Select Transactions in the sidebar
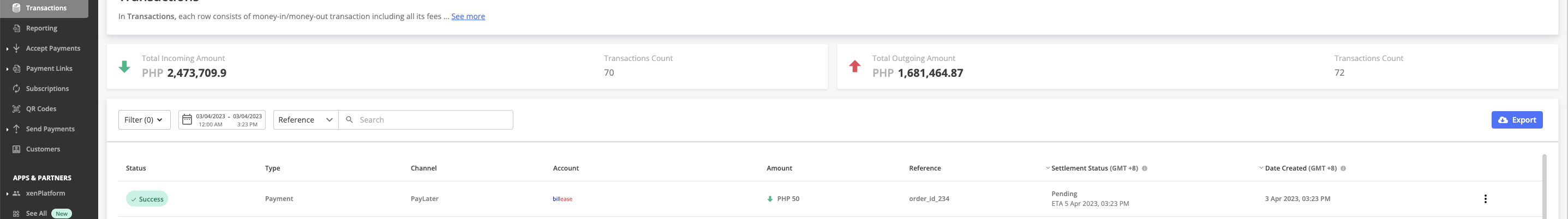 click(x=46, y=8)
